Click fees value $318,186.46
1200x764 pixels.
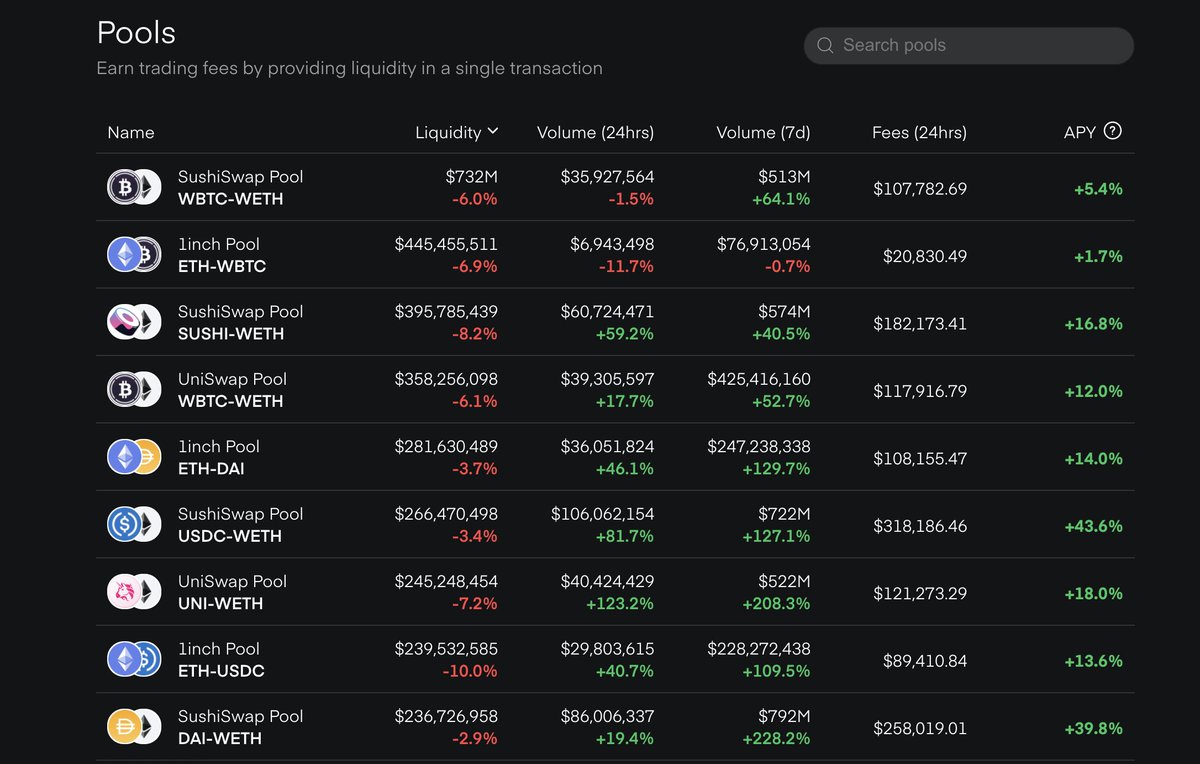(x=920, y=526)
